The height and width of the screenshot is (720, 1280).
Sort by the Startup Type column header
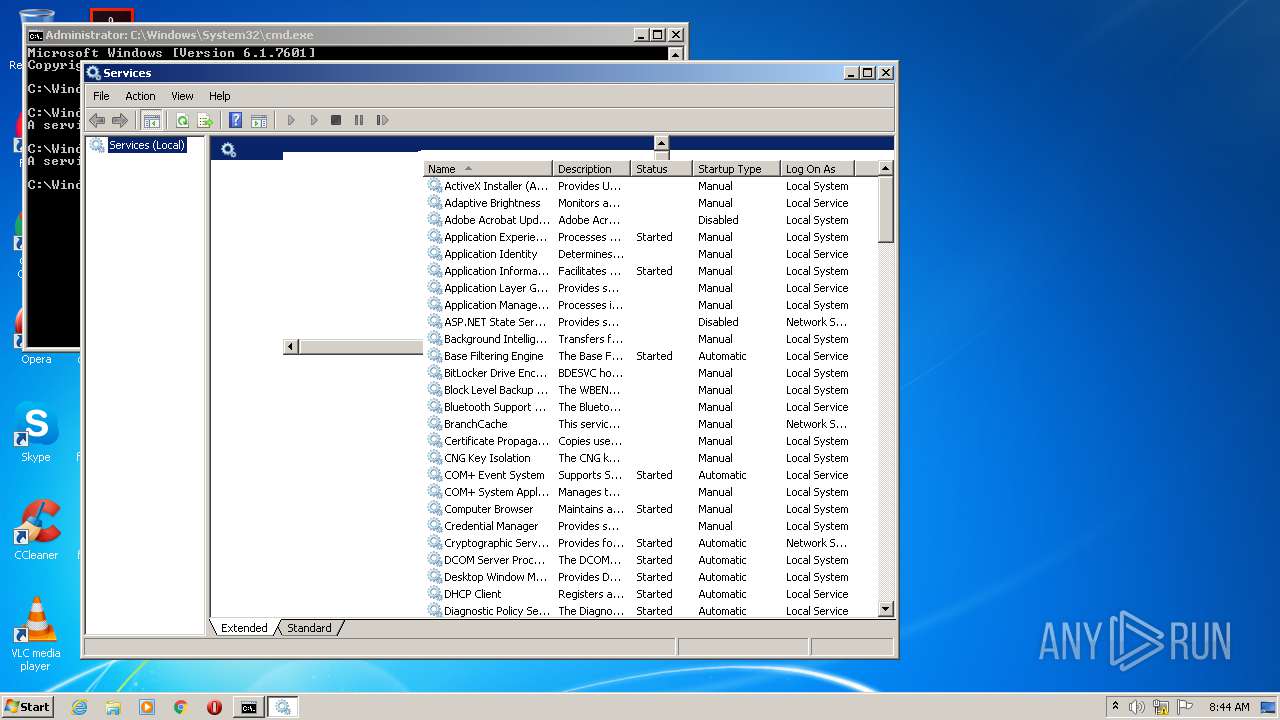(736, 169)
